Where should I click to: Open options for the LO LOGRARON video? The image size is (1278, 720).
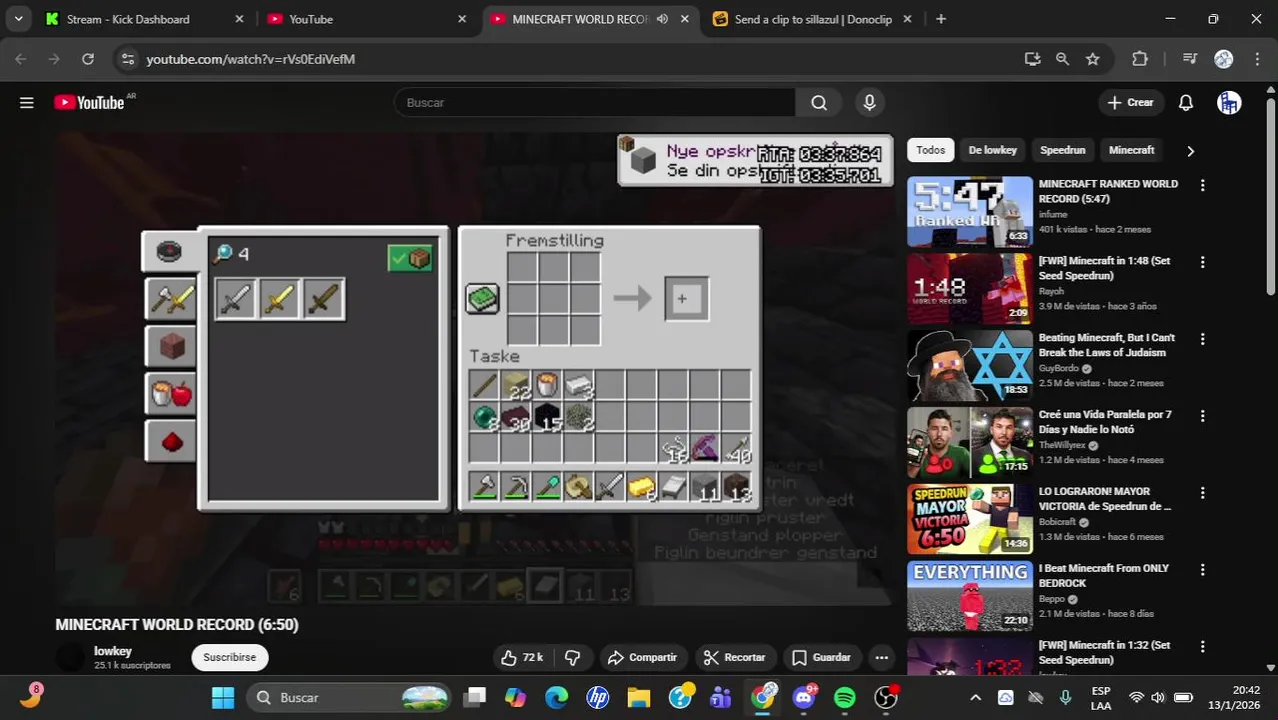click(x=1202, y=493)
